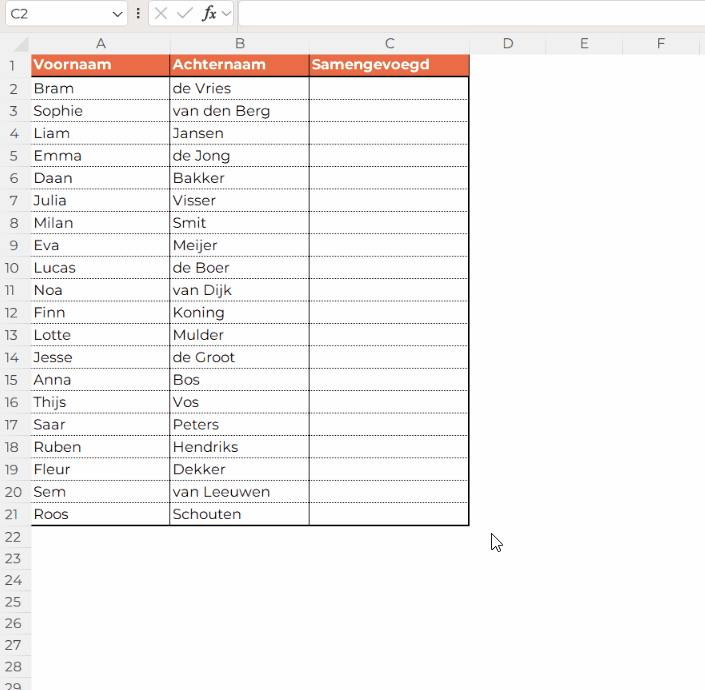This screenshot has height=690, width=705.
Task: Select column C header
Action: coord(389,44)
